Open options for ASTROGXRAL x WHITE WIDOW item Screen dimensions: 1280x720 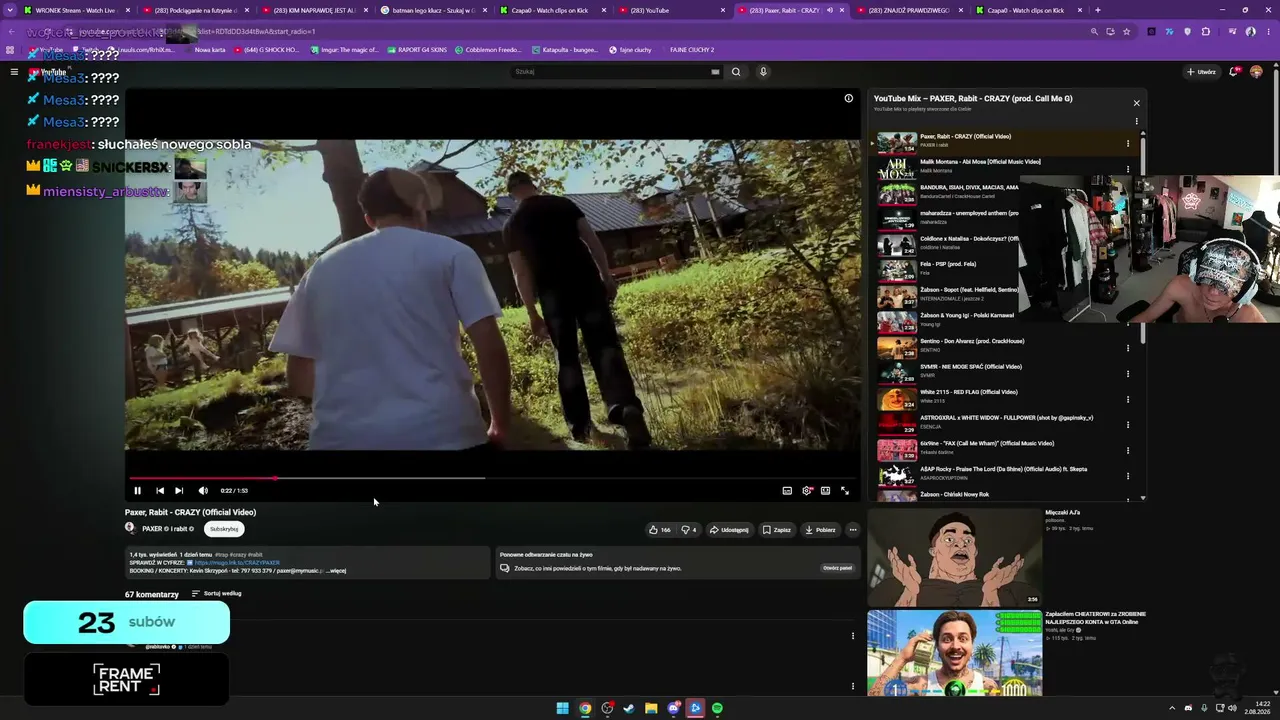[x=1128, y=425]
